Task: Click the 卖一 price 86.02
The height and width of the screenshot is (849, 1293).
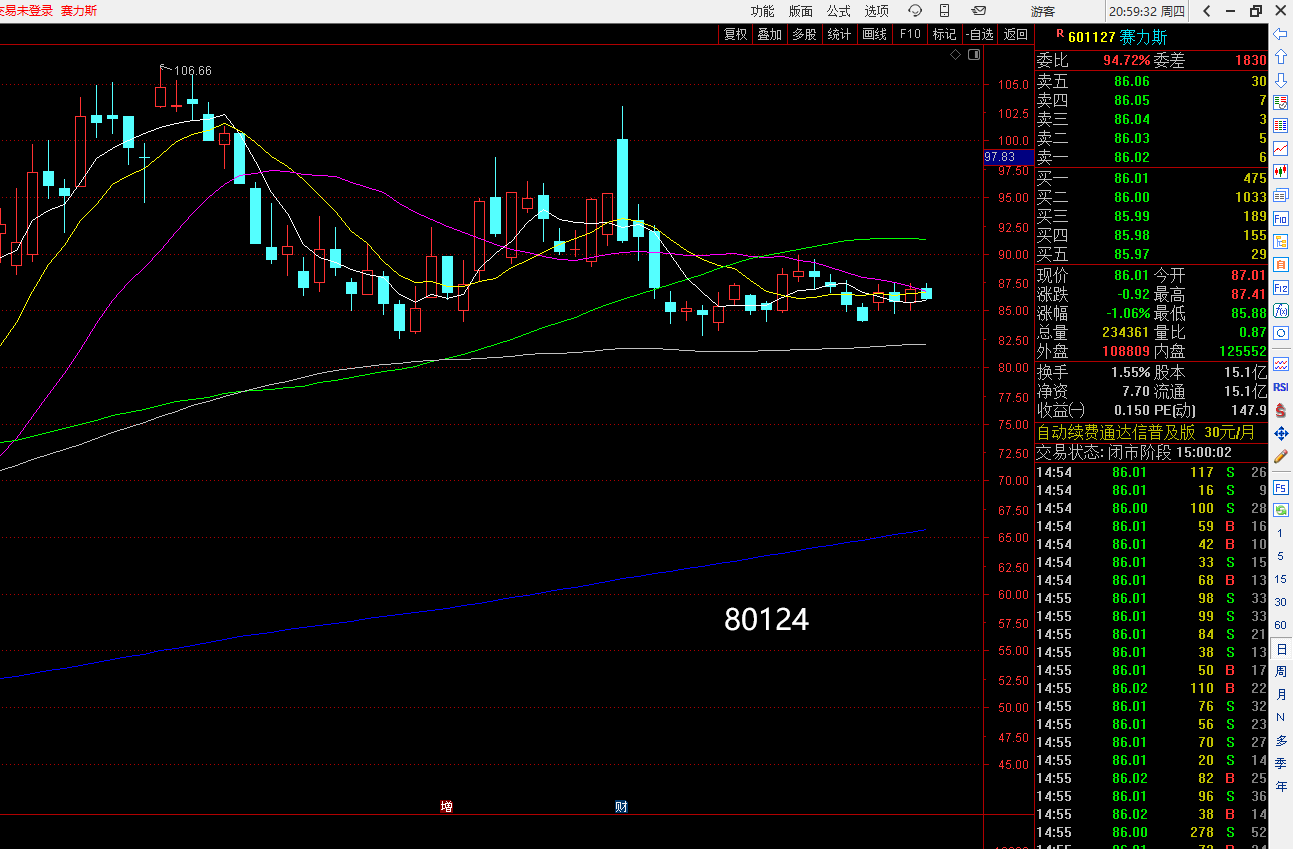Action: tap(1131, 157)
